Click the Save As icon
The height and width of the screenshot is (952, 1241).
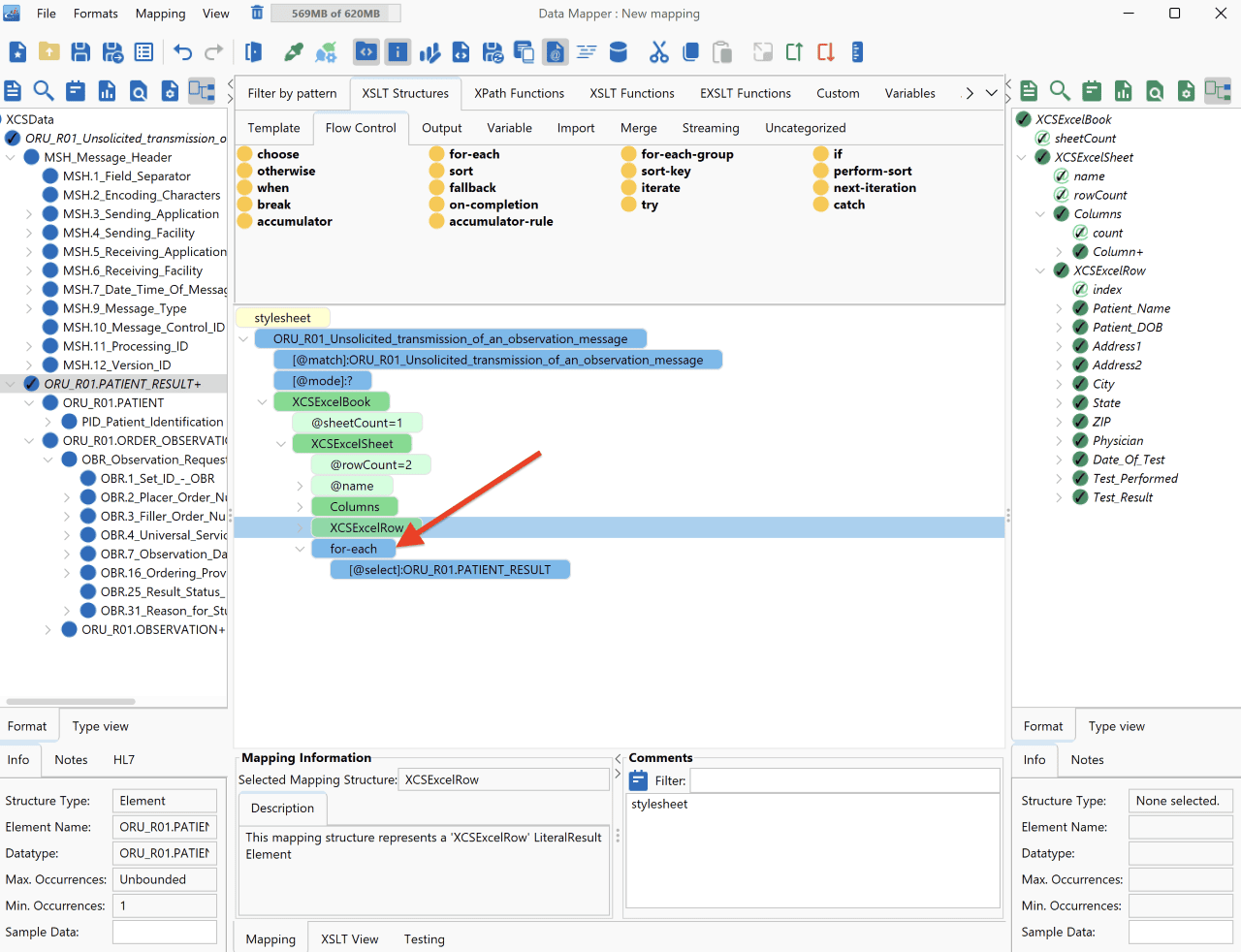(x=113, y=52)
